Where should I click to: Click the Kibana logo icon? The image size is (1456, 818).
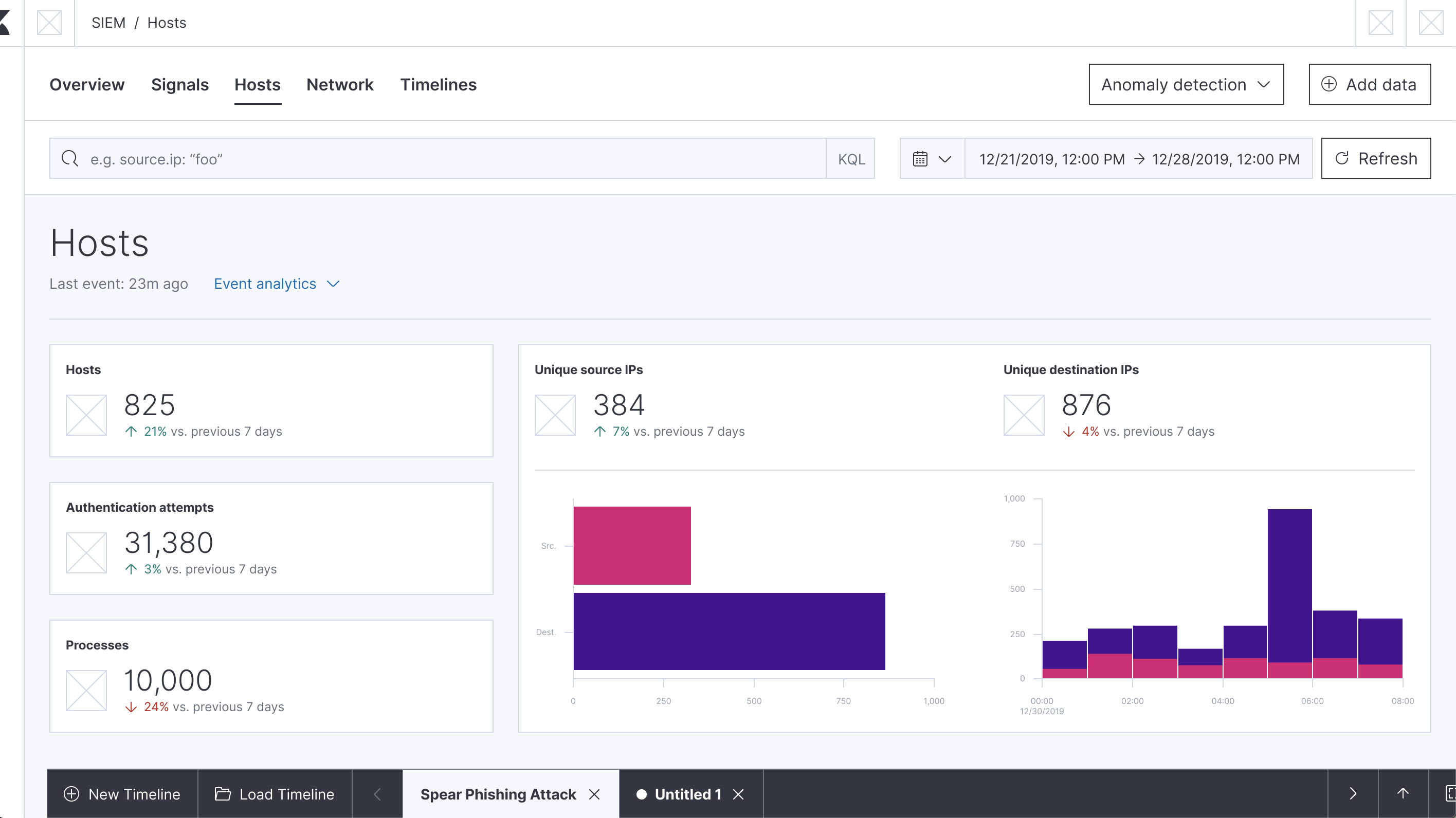6,23
